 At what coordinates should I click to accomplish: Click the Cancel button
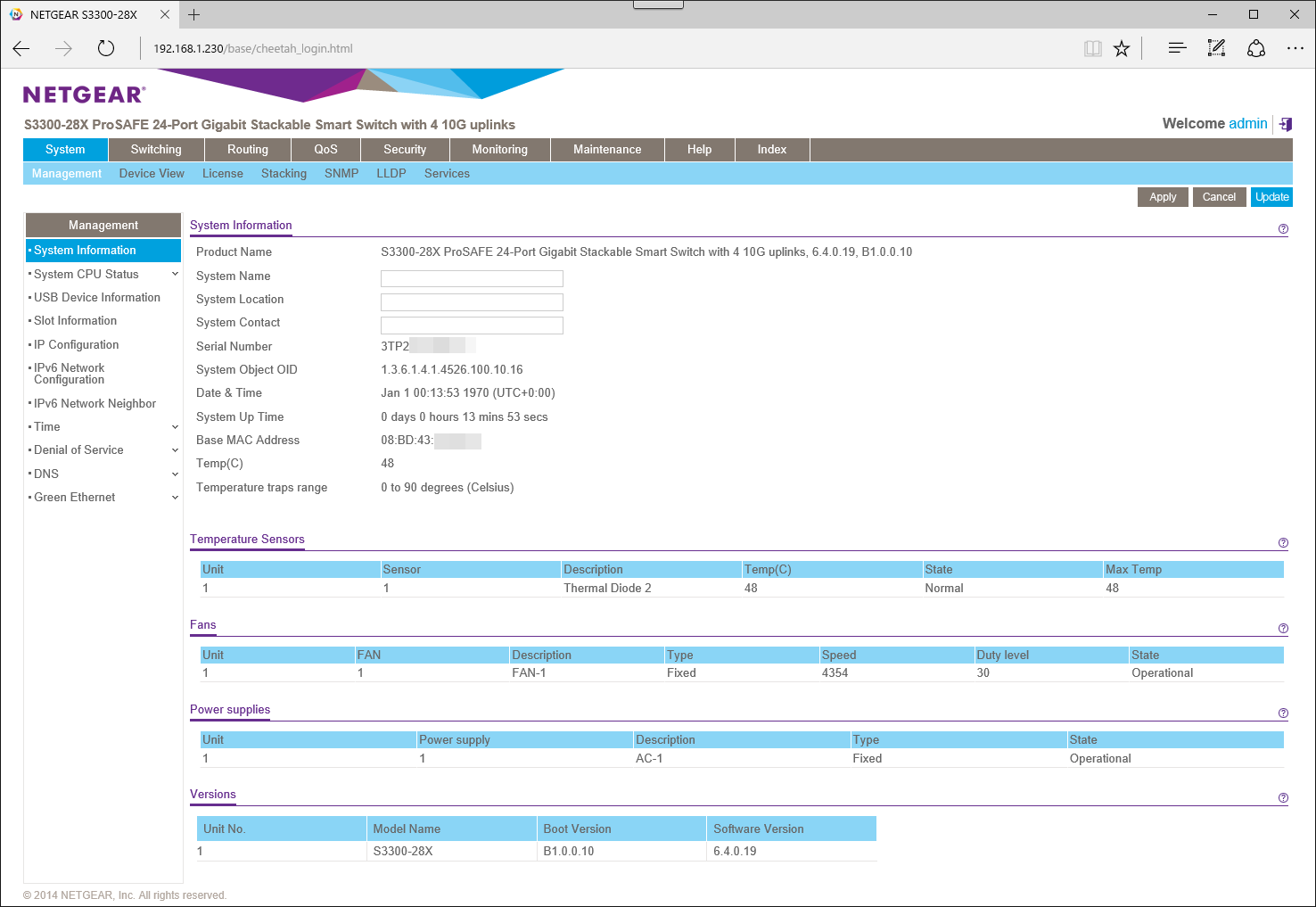tap(1219, 197)
